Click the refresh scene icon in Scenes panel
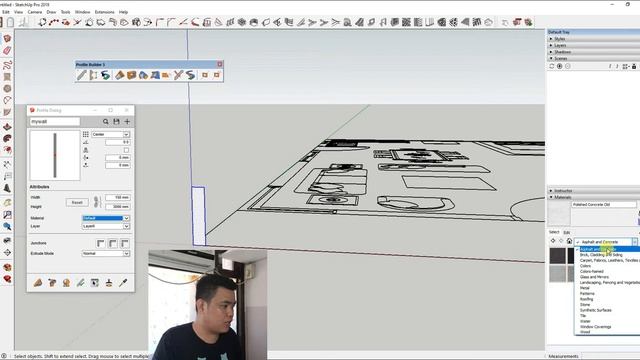The height and width of the screenshot is (360, 640). tap(552, 66)
